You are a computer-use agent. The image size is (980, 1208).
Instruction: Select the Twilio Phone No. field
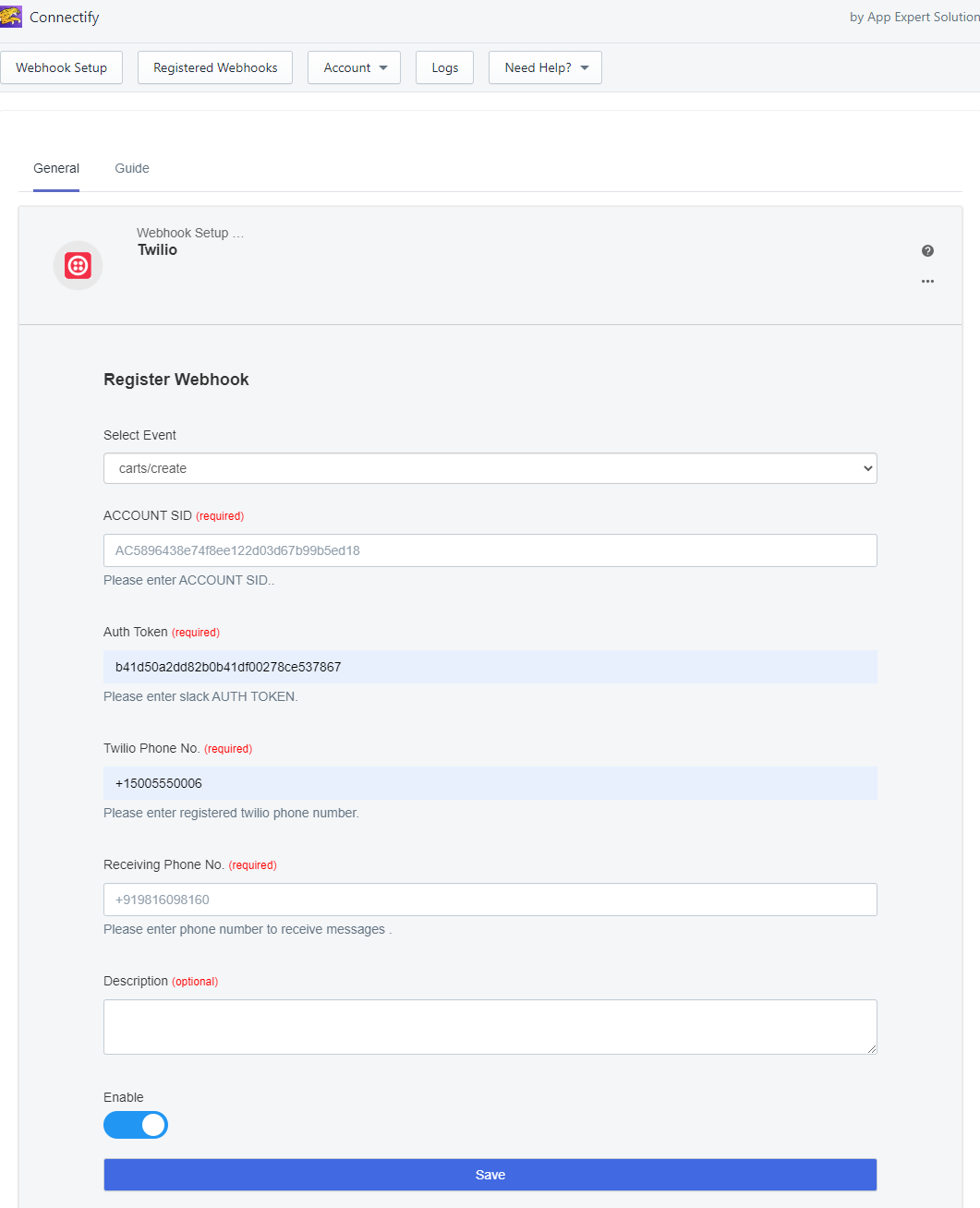pos(490,783)
